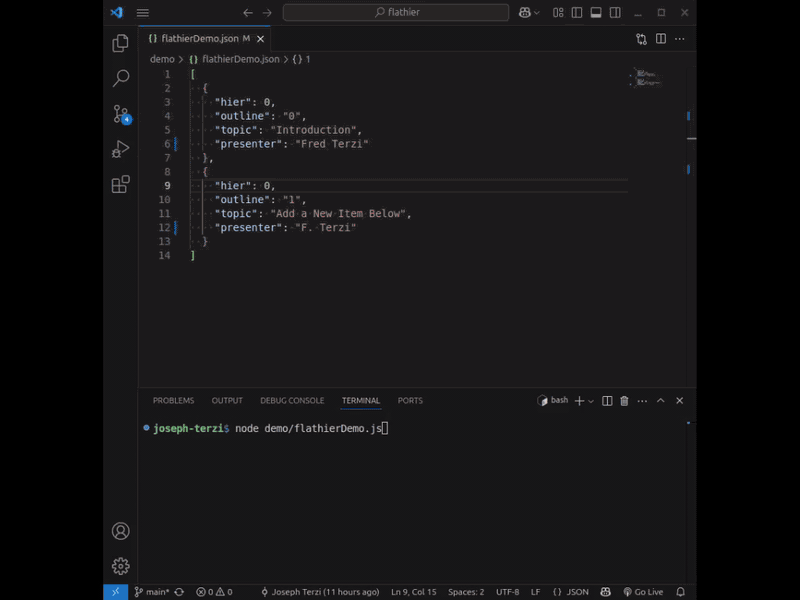Image resolution: width=800 pixels, height=600 pixels.
Task: Start the Go Live server
Action: 643,592
